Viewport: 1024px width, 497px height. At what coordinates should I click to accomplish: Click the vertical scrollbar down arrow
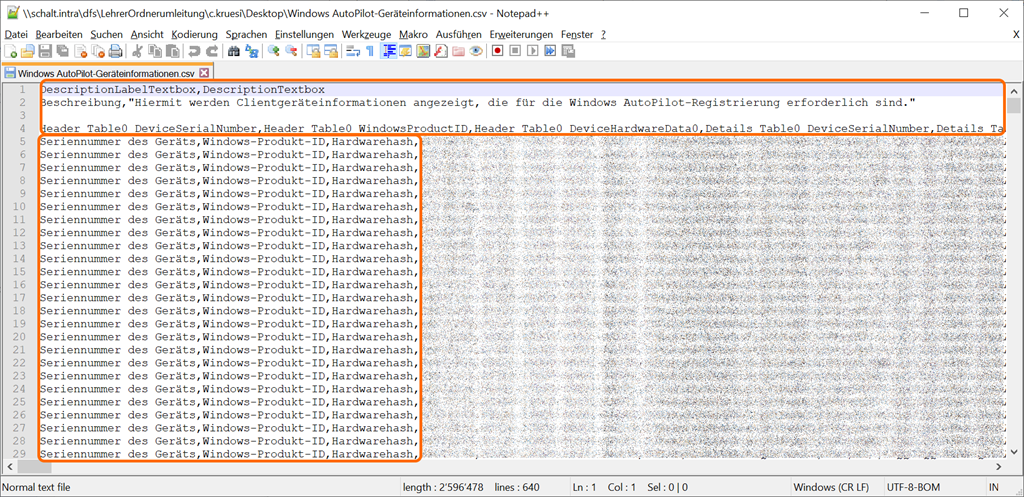[1014, 454]
